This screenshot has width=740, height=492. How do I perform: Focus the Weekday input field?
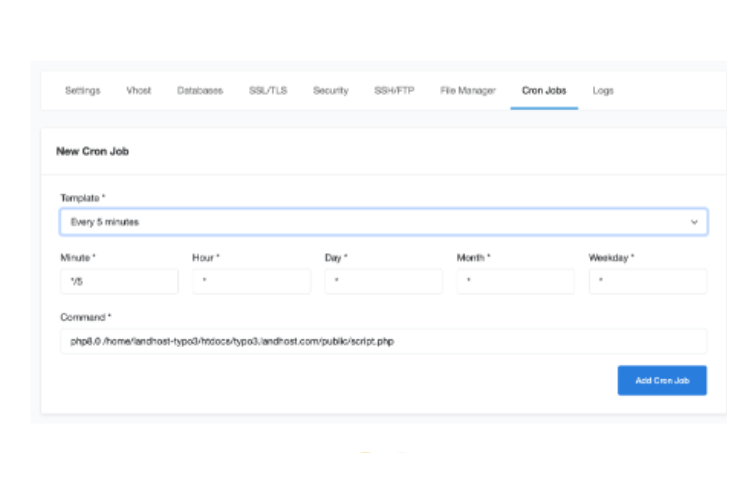click(x=647, y=282)
